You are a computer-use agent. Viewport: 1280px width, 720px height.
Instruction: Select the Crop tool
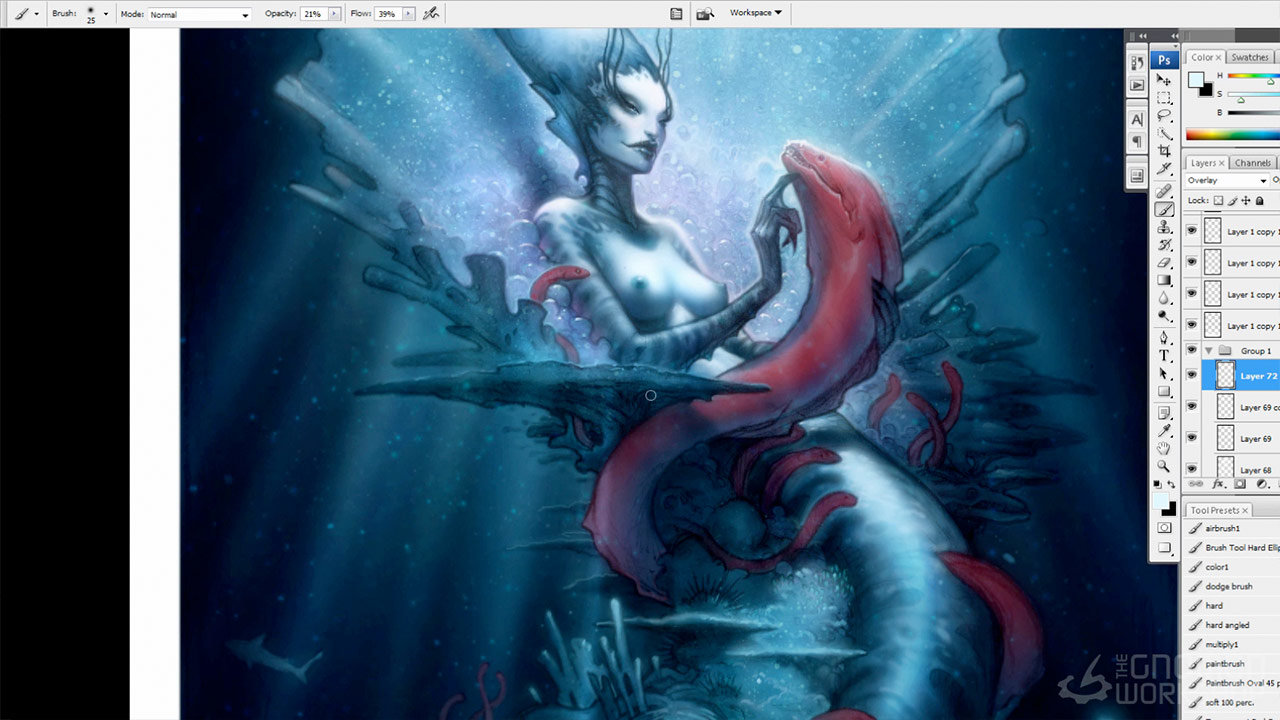point(1164,152)
